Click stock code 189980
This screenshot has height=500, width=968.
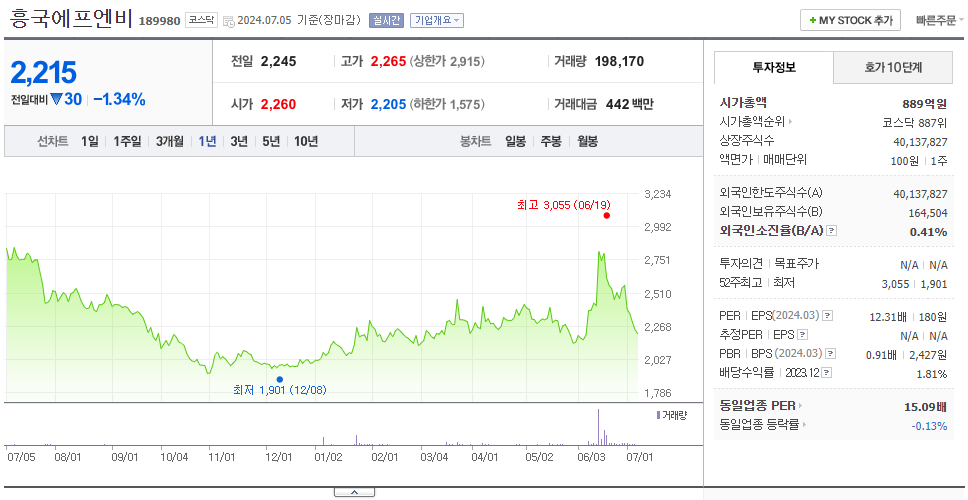(x=159, y=22)
